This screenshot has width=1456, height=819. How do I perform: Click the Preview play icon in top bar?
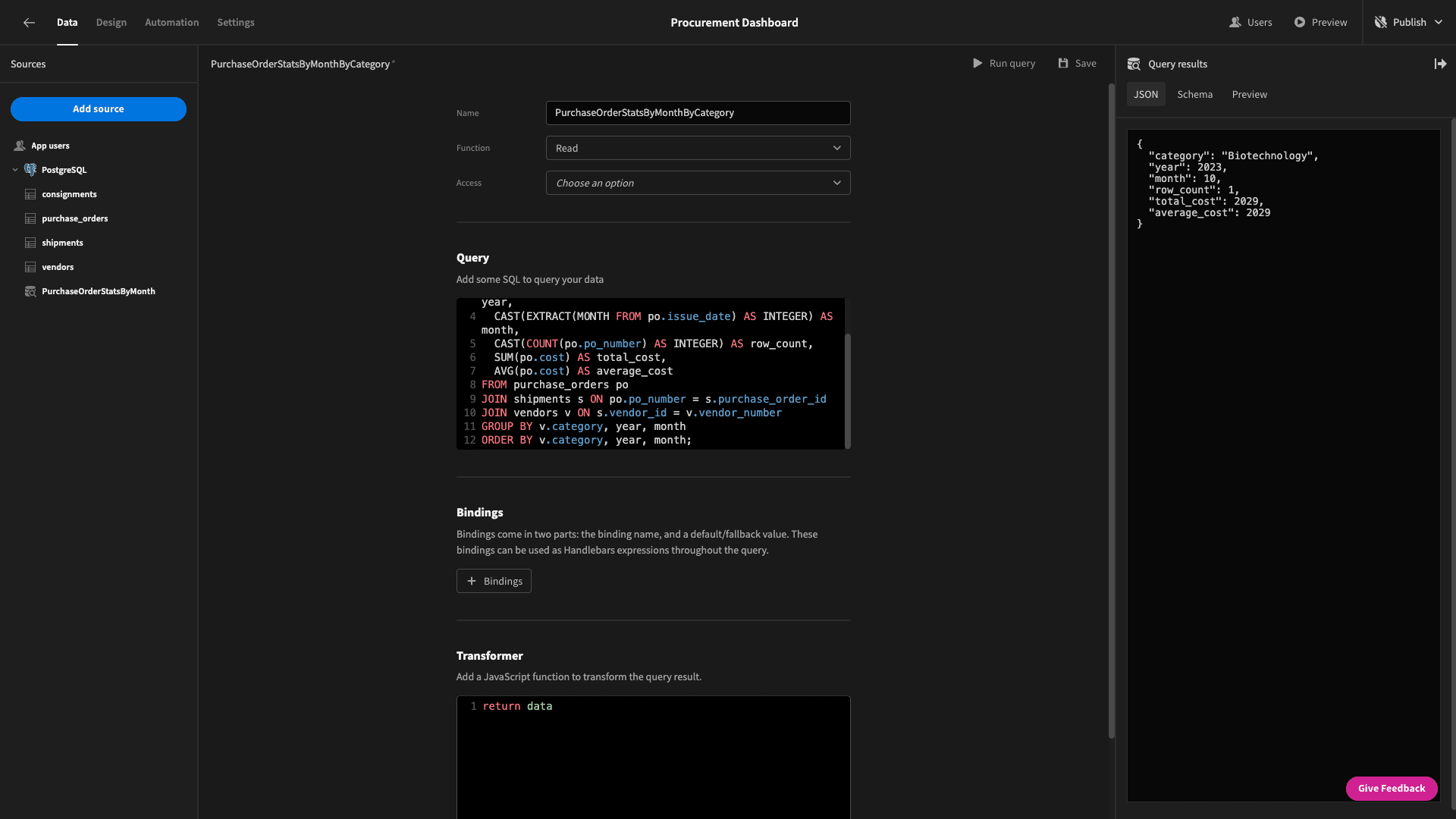pos(1300,23)
